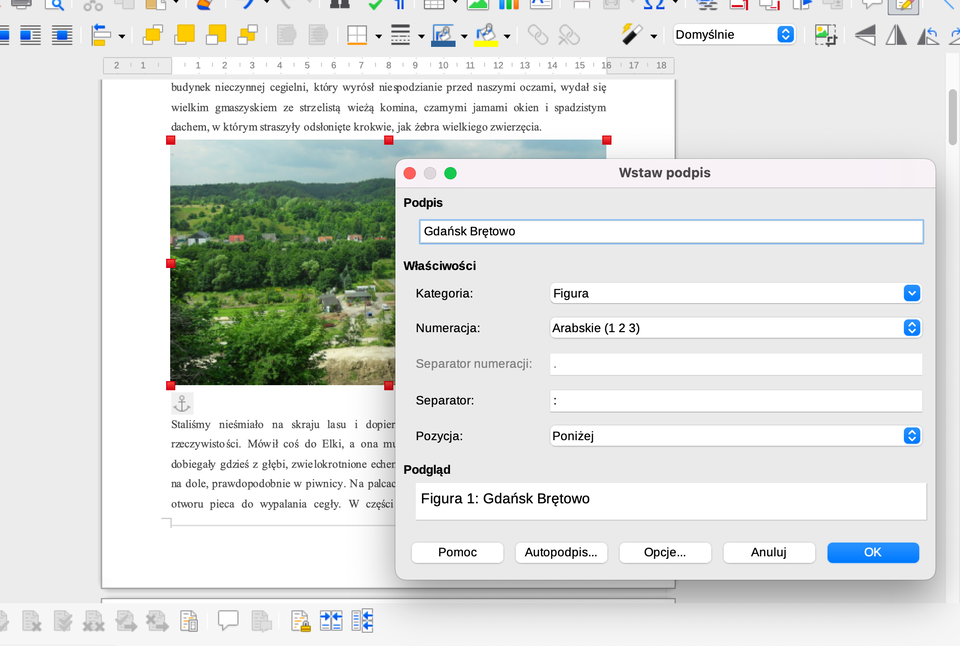Screen dimensions: 960x646
Task: Toggle formatting marks with the pilcrow icon
Action: 398,6
